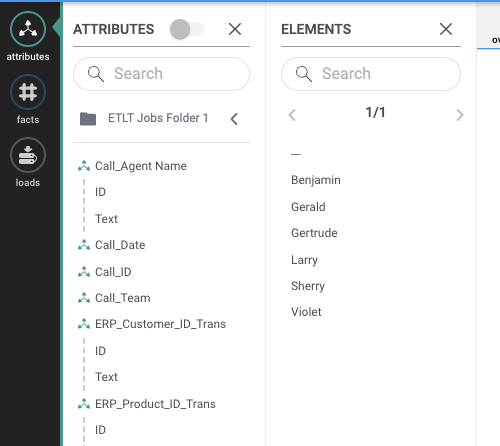
Task: Select Text under ERP_Customer_ID_Trans
Action: [106, 377]
